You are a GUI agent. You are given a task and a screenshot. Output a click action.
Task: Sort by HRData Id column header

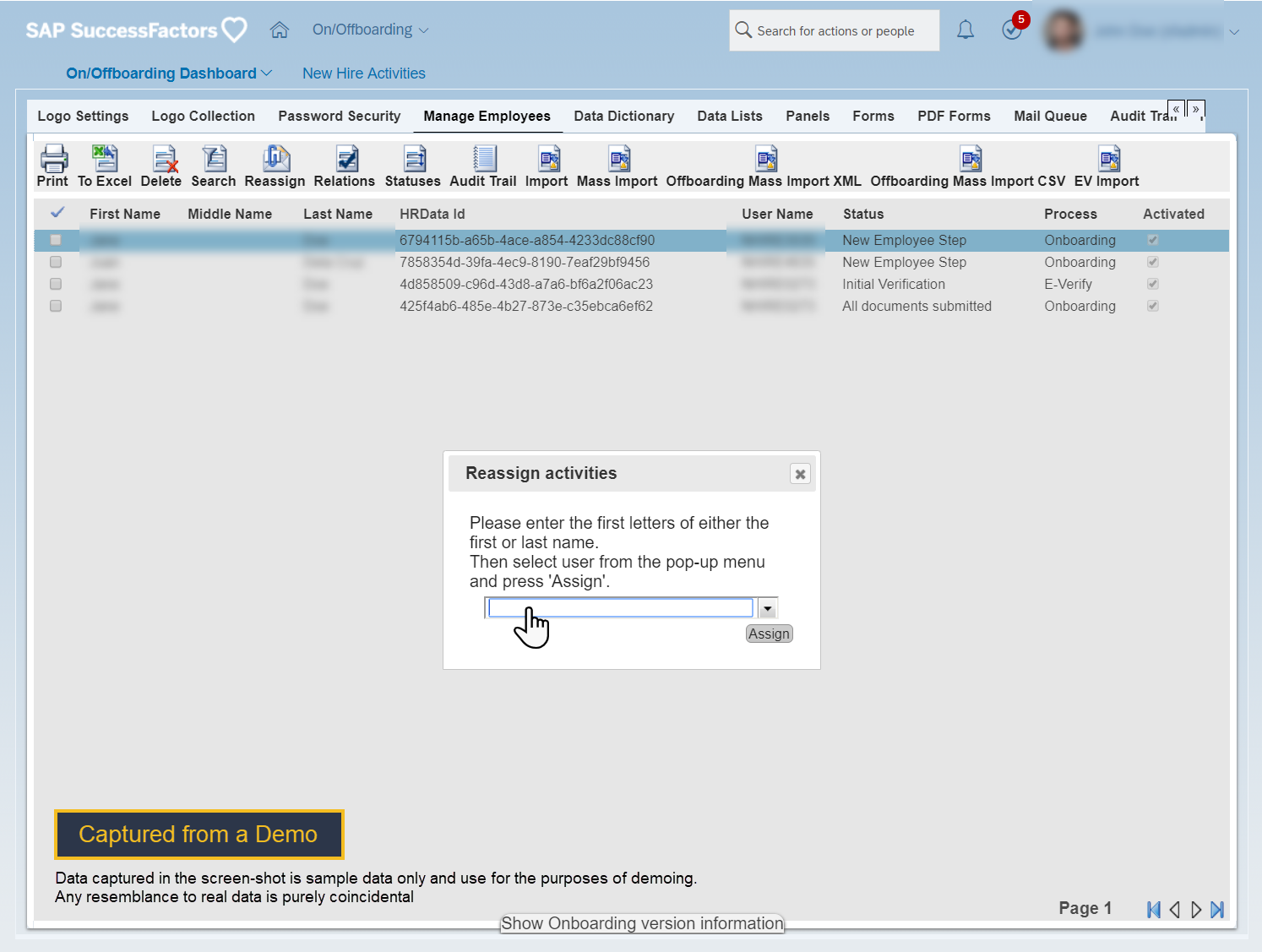coord(432,214)
